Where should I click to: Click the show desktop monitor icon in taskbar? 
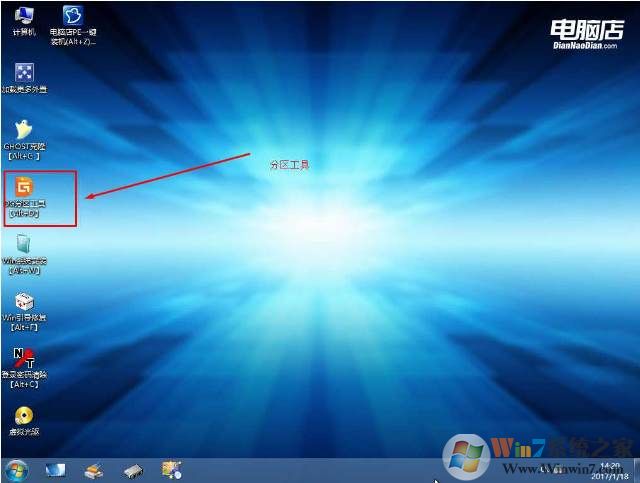(55, 471)
